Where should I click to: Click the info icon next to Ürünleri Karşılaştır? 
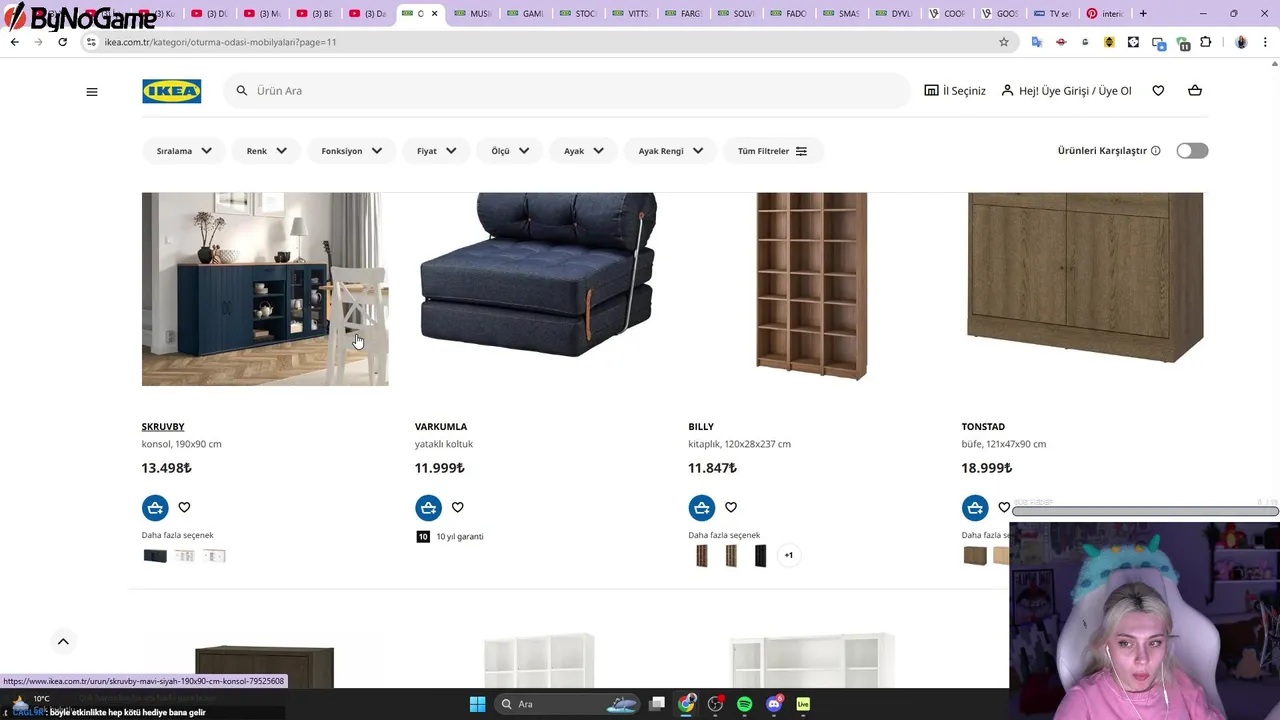[x=1155, y=151]
